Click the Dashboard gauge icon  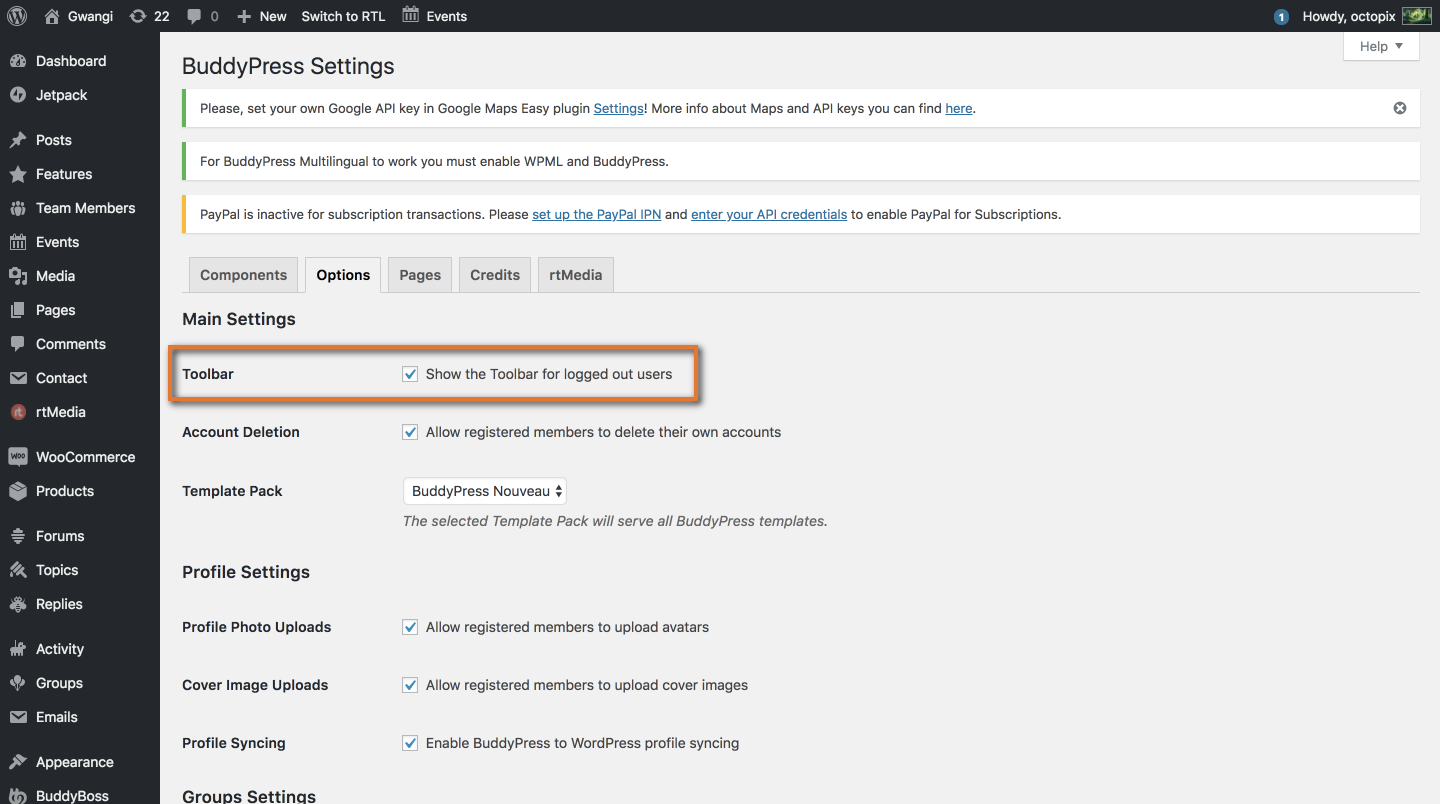click(18, 61)
